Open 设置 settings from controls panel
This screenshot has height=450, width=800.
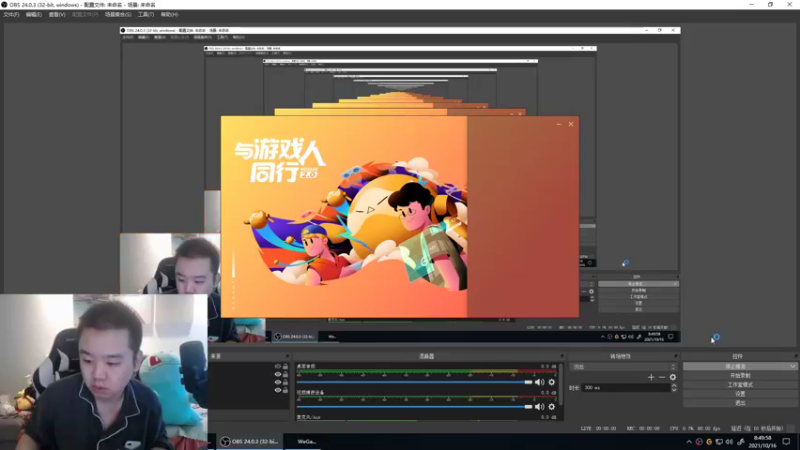click(x=740, y=394)
